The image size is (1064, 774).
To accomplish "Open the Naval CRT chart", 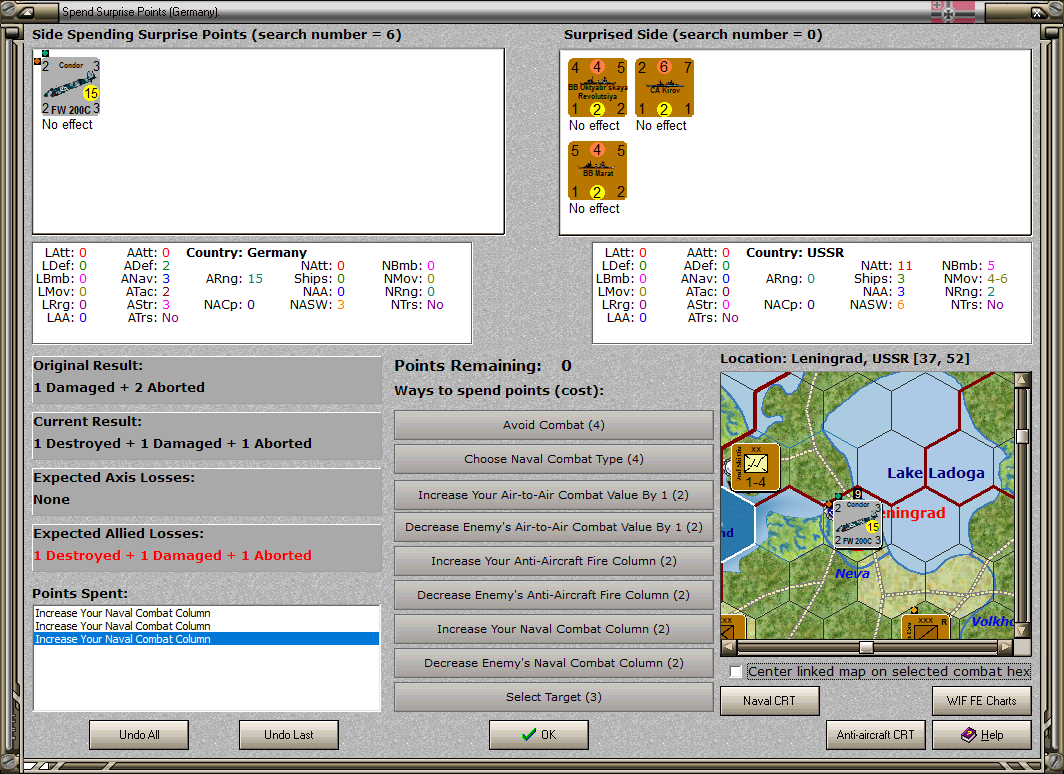I will [x=769, y=701].
